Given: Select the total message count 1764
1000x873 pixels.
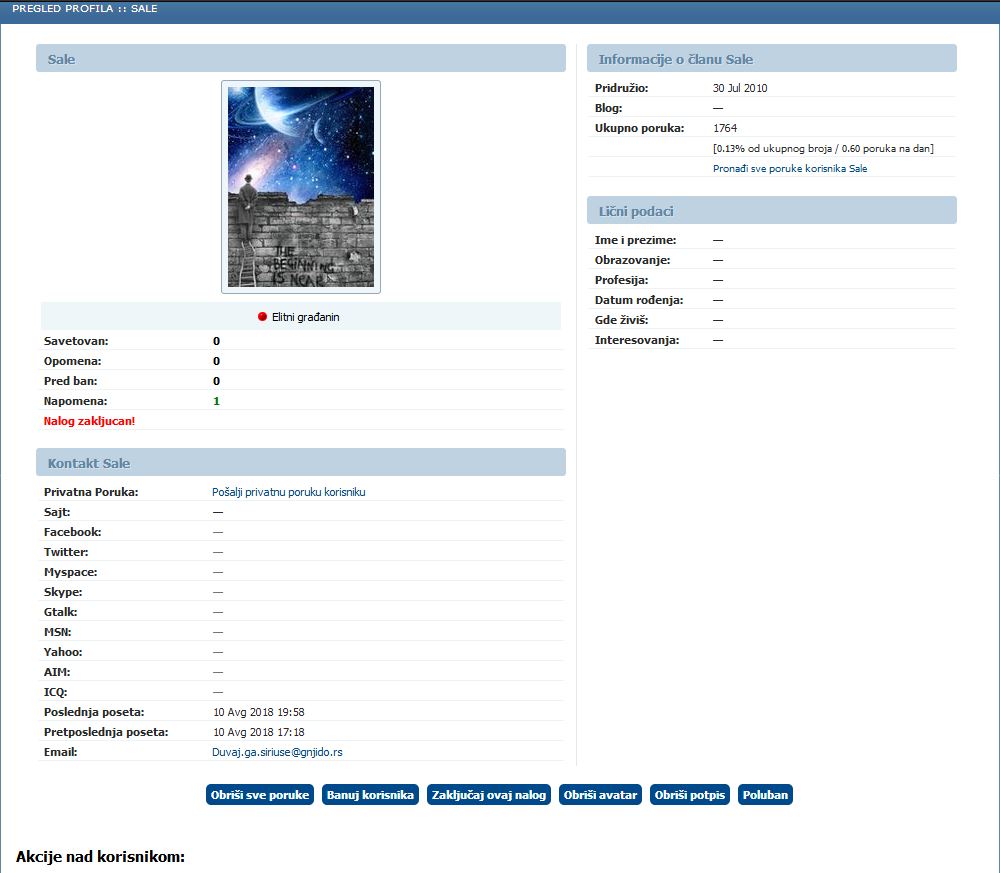Looking at the screenshot, I should click(x=724, y=128).
